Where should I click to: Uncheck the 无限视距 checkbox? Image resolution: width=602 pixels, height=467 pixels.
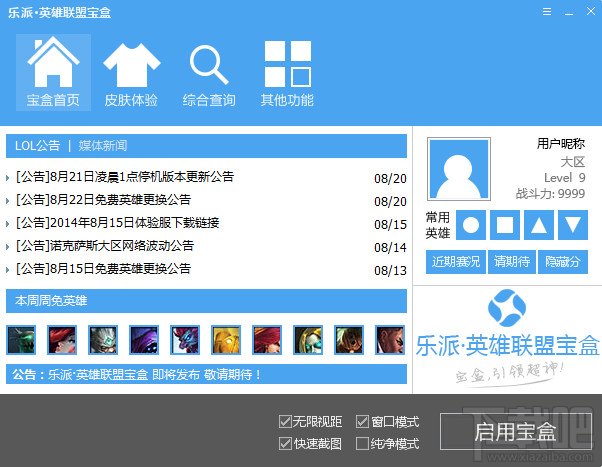(x=285, y=421)
